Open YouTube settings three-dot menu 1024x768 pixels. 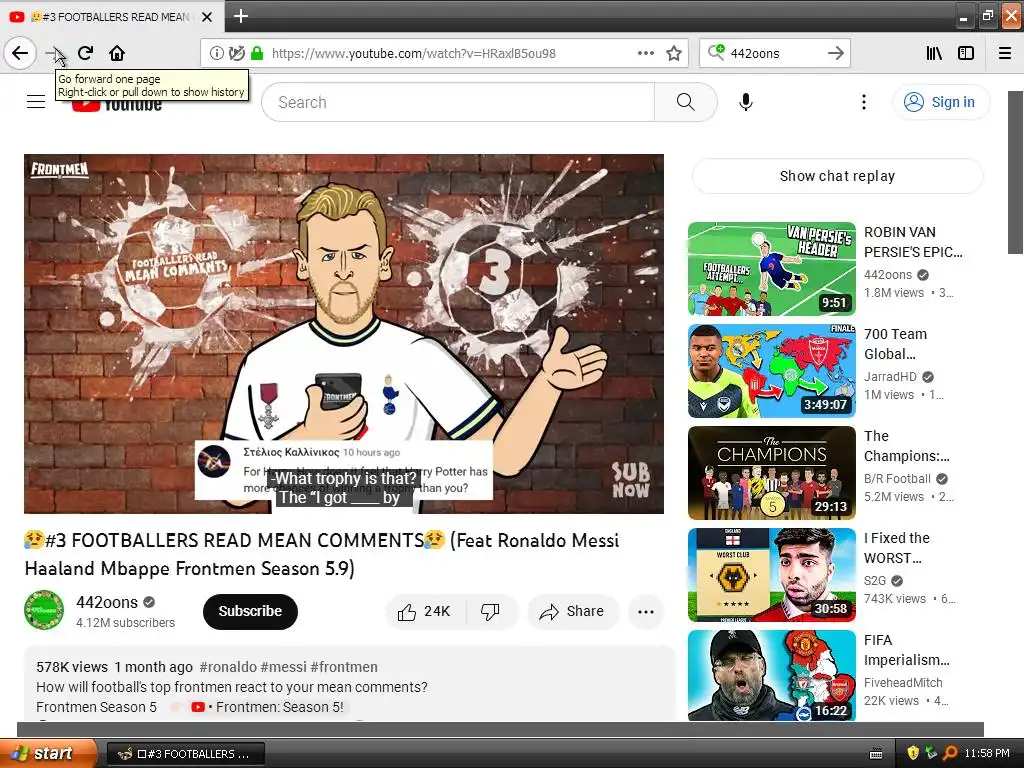coord(863,102)
